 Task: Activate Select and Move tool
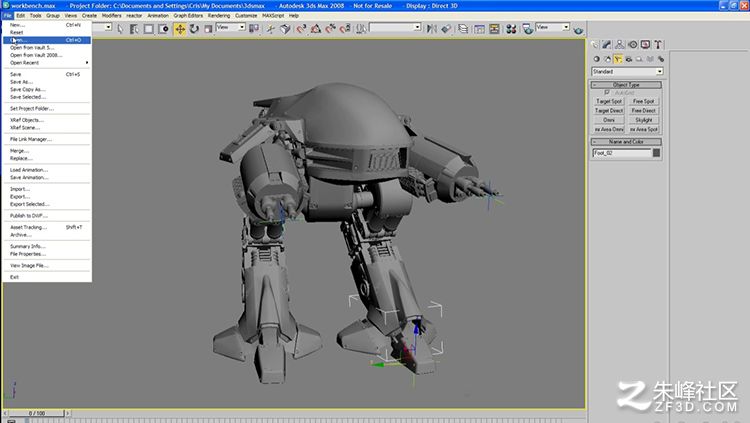click(x=180, y=29)
